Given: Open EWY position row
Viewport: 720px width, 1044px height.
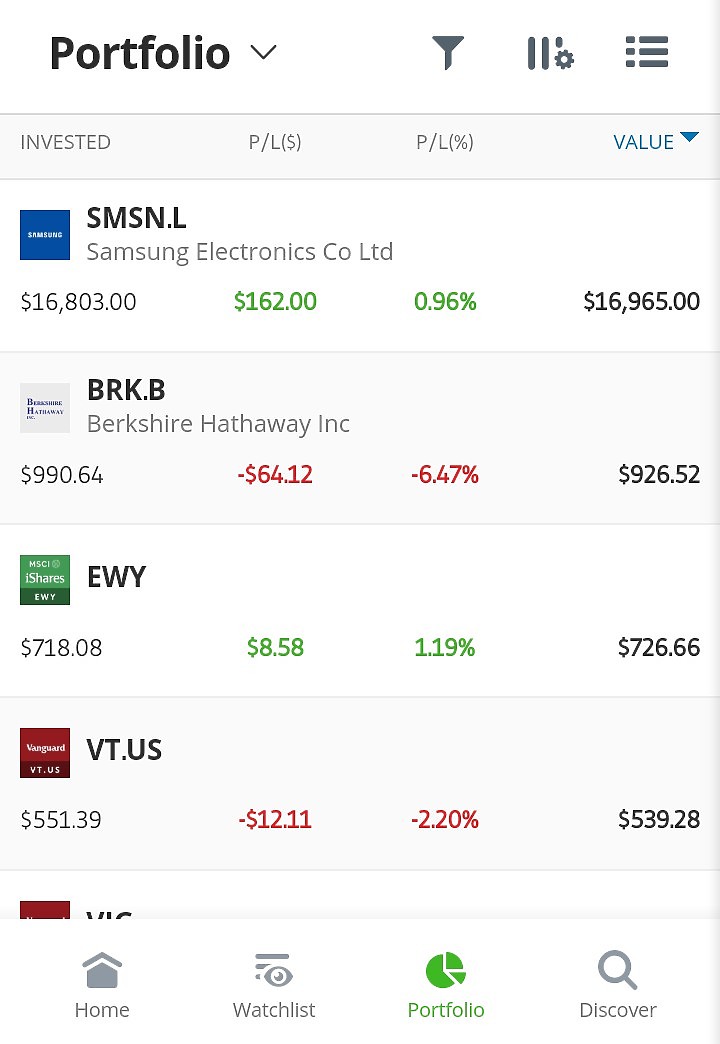Looking at the screenshot, I should tap(360, 611).
